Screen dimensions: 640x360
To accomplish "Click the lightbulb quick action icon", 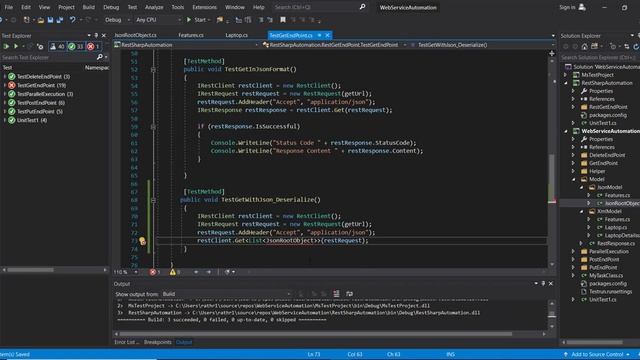I will coord(142,241).
